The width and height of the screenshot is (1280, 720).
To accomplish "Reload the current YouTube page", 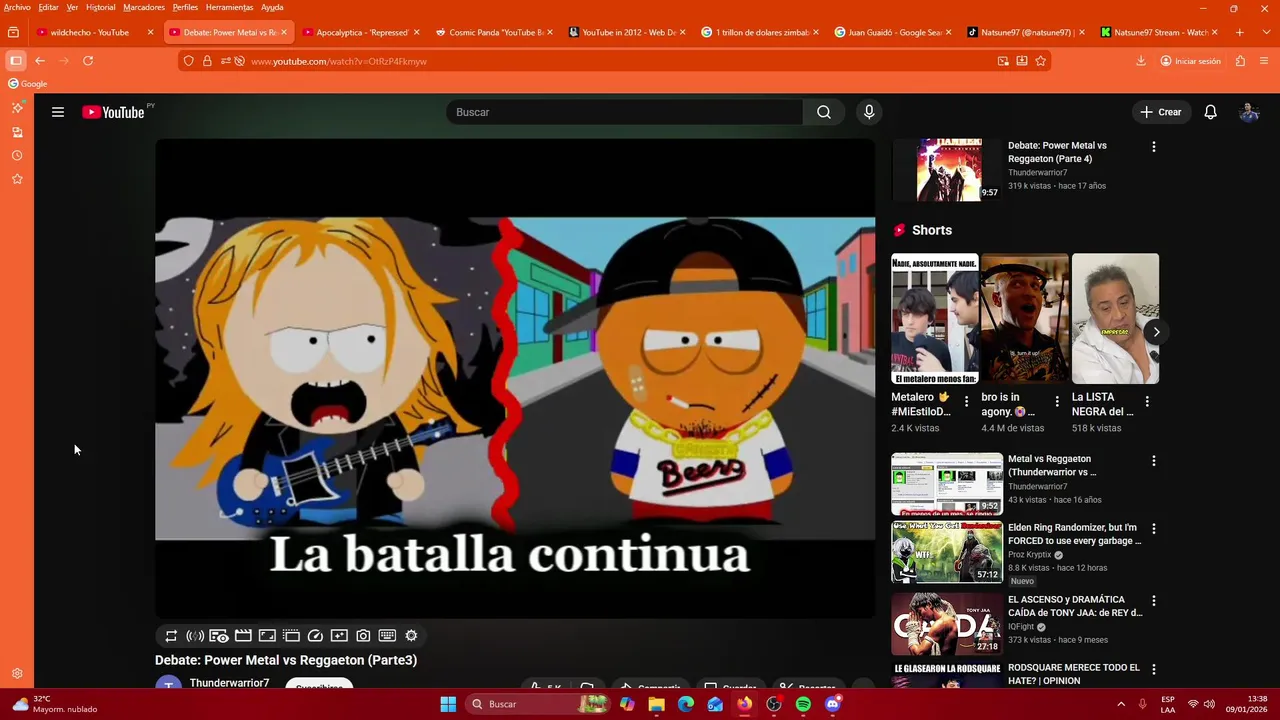I will tap(88, 61).
